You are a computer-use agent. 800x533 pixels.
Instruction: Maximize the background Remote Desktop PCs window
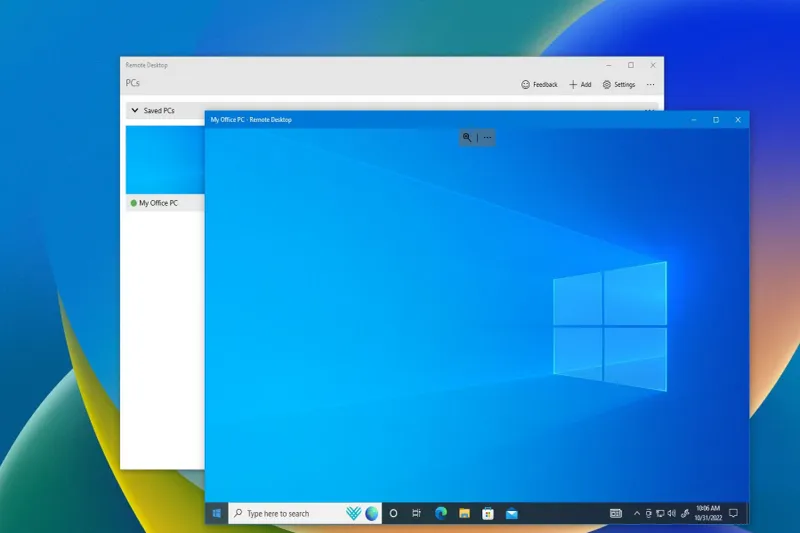click(631, 65)
